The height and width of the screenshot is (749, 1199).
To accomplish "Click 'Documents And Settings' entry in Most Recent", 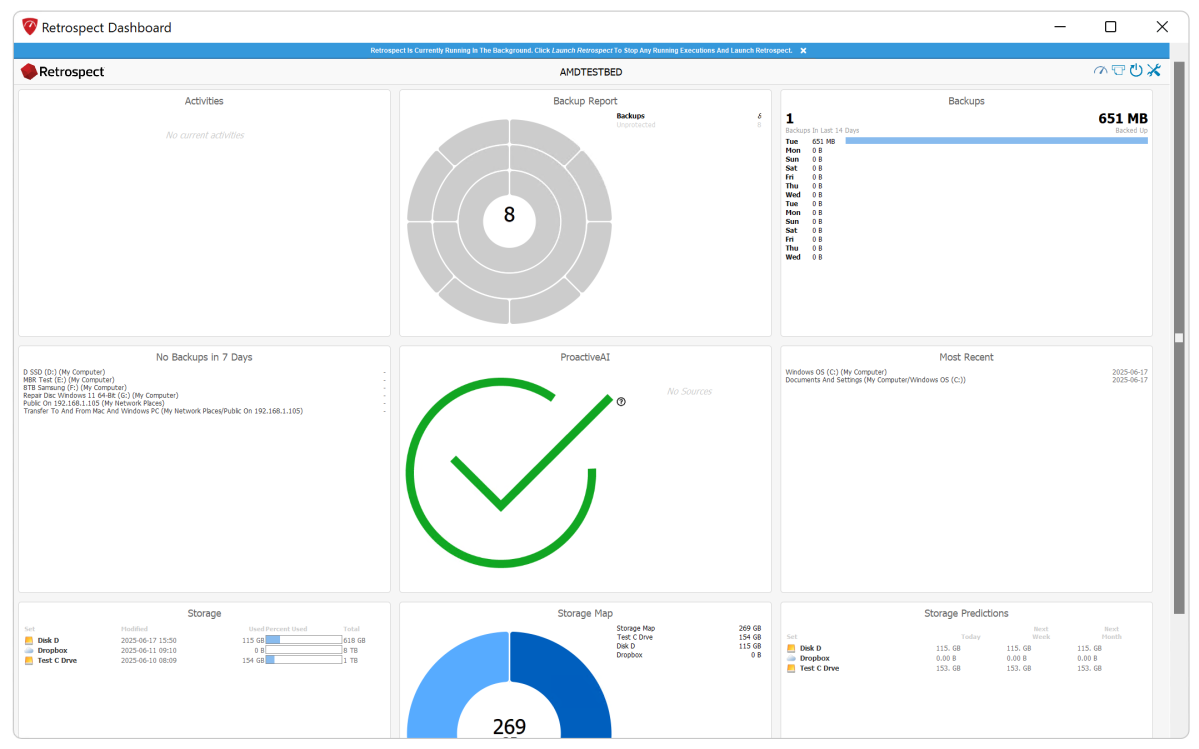I will pos(876,380).
